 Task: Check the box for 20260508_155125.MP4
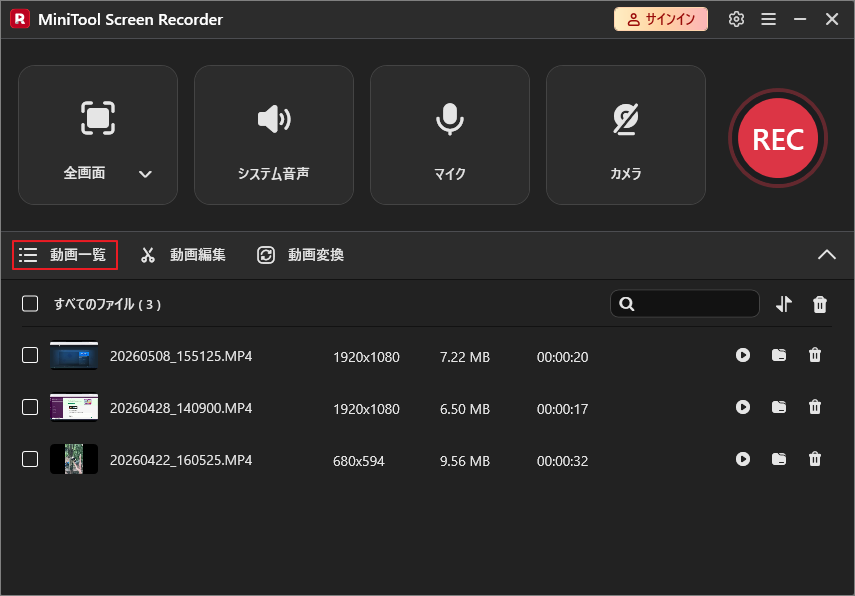point(30,356)
